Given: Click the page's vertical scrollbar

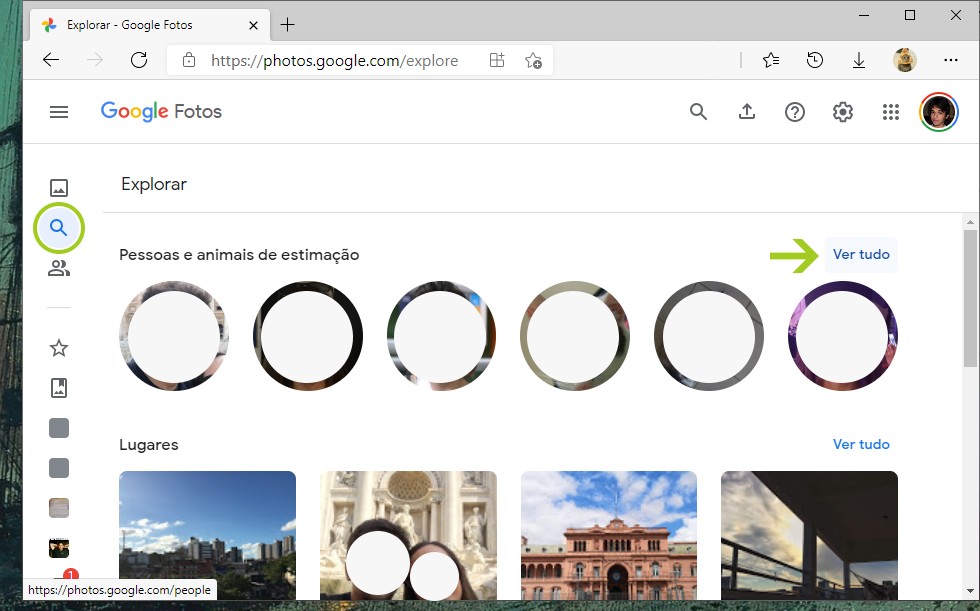Looking at the screenshot, I should pos(970,300).
